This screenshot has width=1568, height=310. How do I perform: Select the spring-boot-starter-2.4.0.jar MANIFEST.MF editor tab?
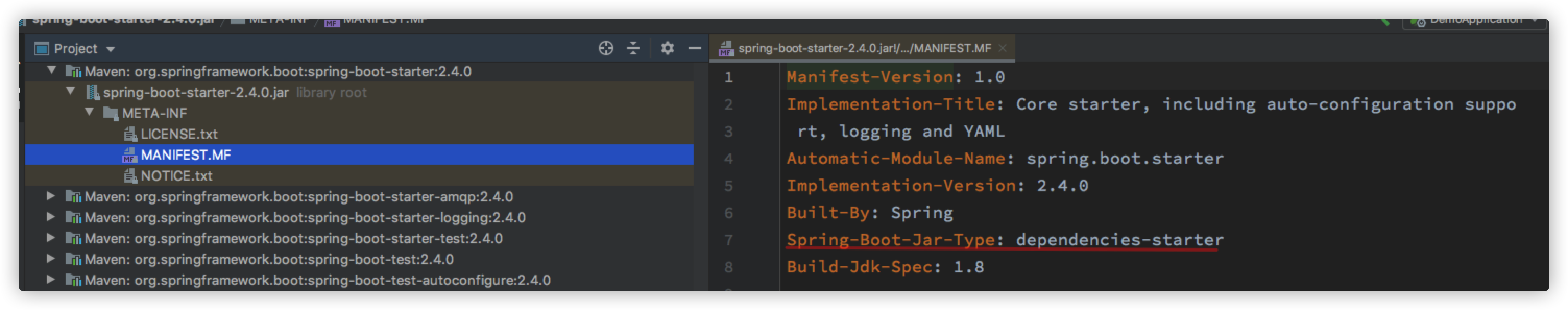coord(863,48)
